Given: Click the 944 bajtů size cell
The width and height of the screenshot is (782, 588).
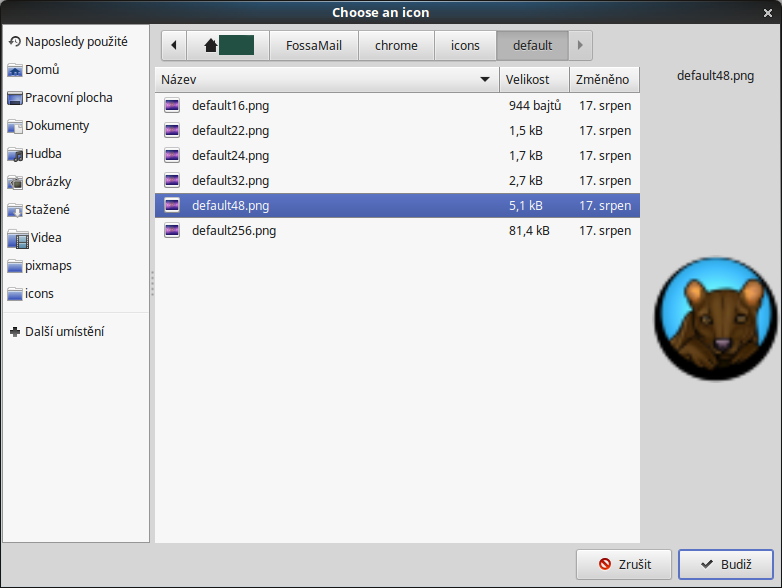Looking at the screenshot, I should click(535, 106).
